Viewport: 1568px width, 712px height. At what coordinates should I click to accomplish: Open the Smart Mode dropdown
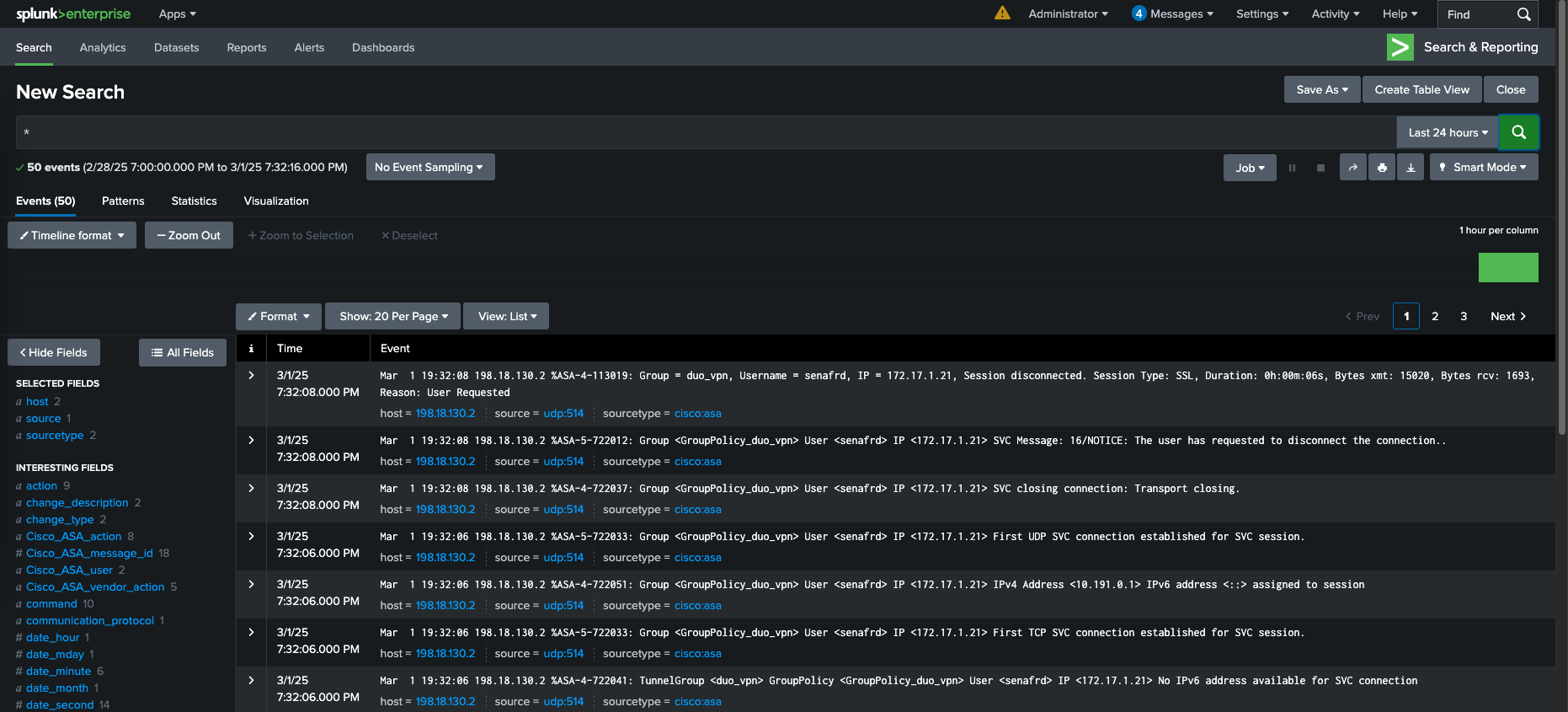(1484, 168)
